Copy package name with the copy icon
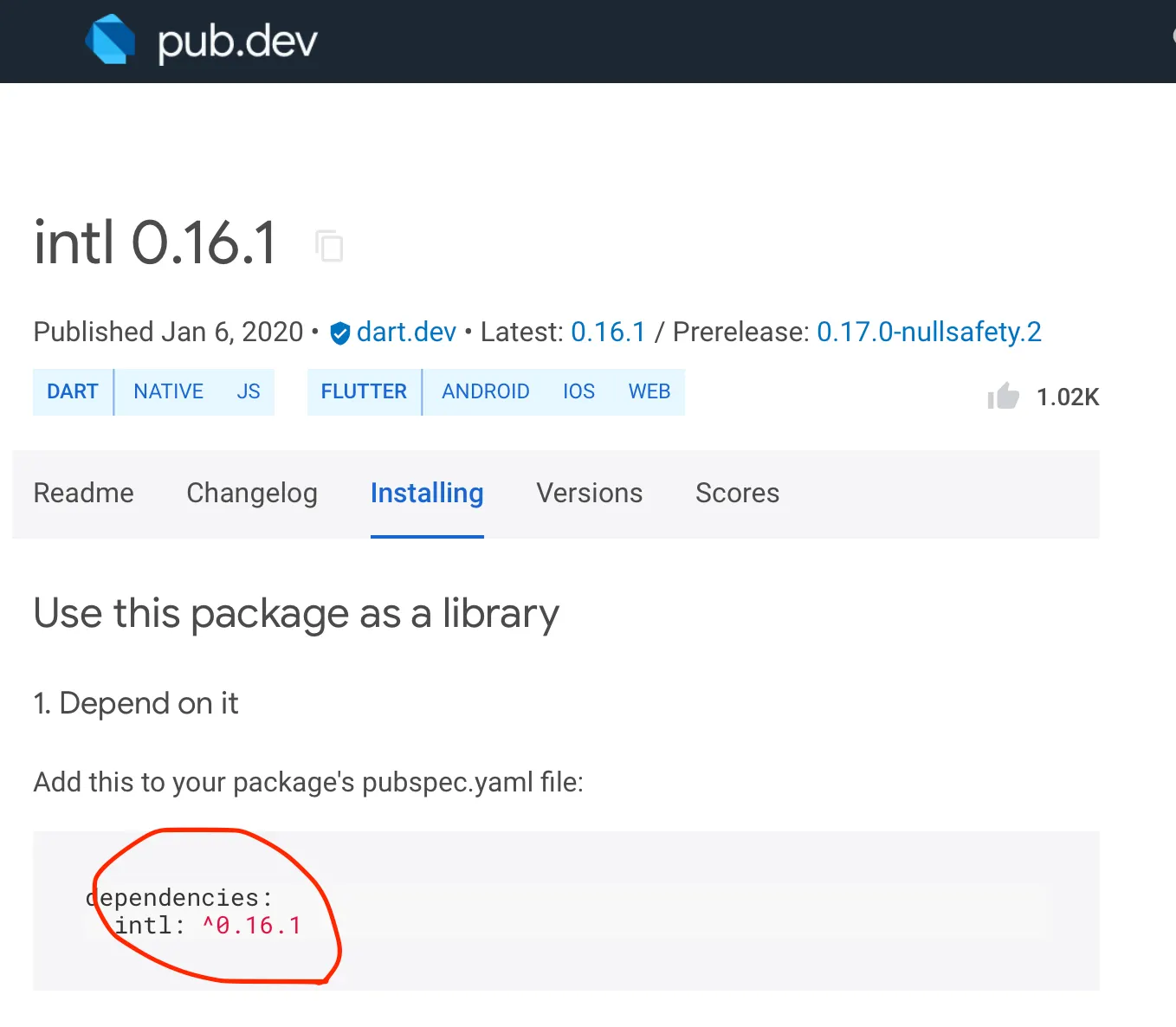Image resolution: width=1176 pixels, height=1027 pixels. (x=329, y=245)
